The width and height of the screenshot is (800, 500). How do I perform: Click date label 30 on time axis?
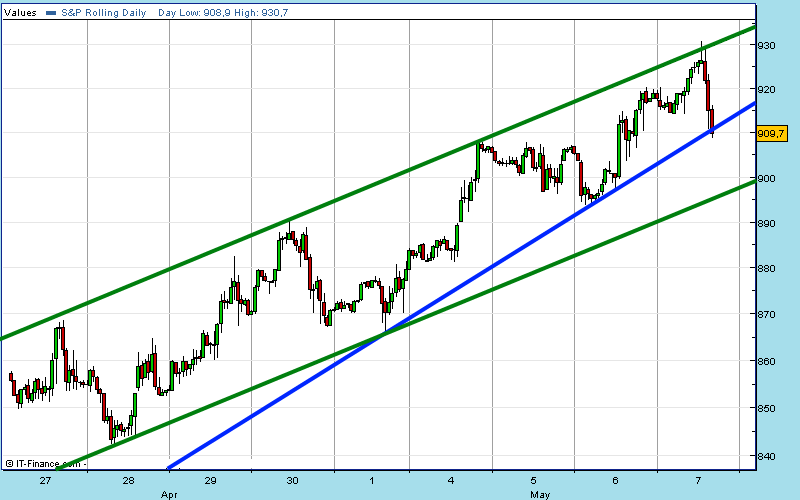pos(292,481)
